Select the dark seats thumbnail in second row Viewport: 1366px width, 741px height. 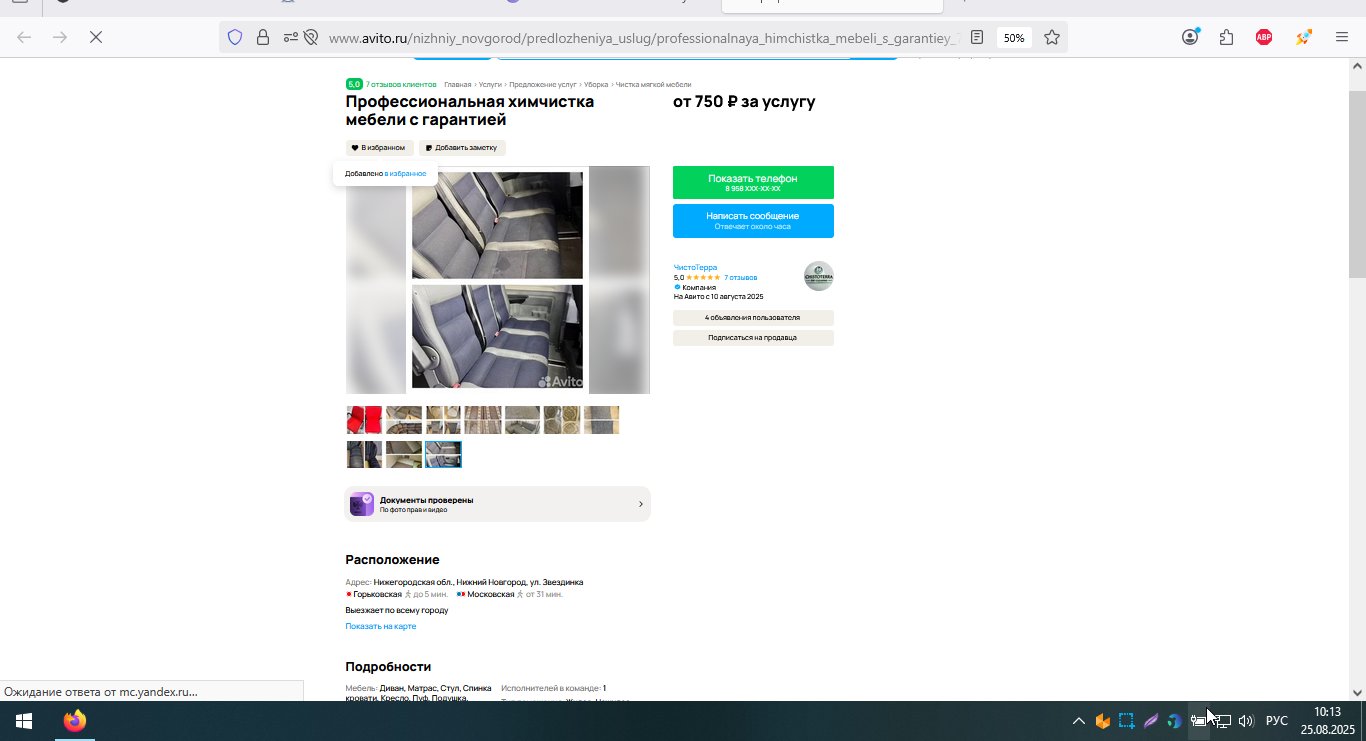pyautogui.click(x=364, y=454)
